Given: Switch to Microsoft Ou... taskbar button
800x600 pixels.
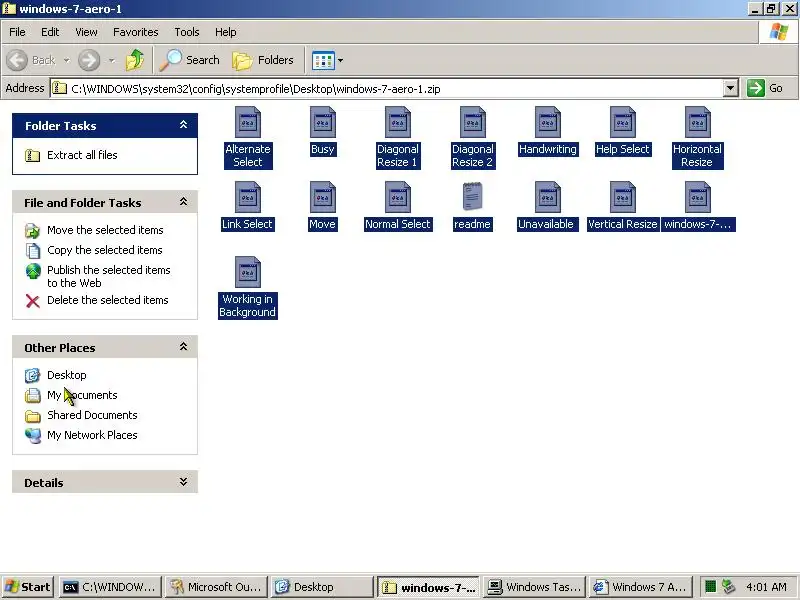Looking at the screenshot, I should pyautogui.click(x=216, y=587).
